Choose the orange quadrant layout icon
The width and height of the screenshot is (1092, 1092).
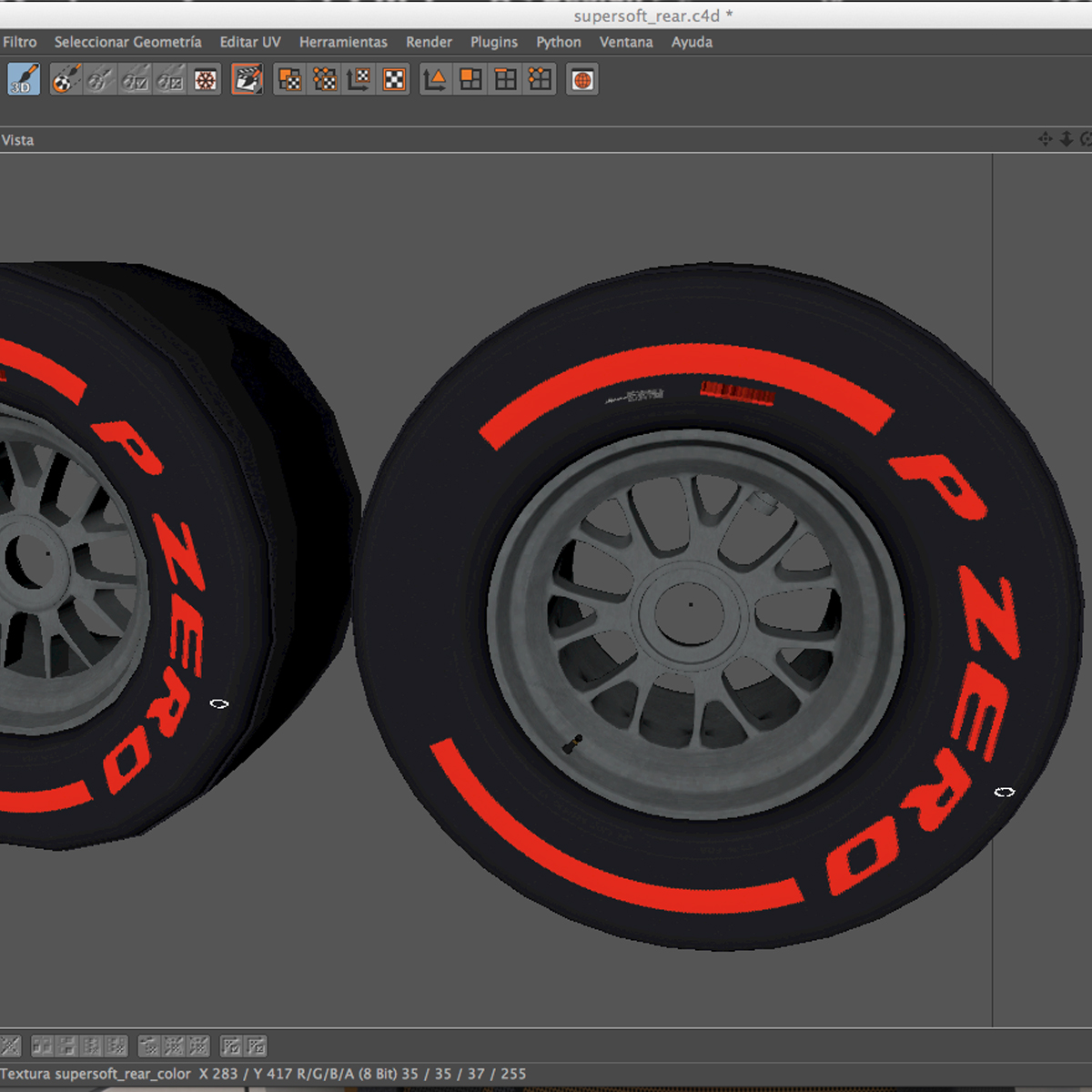click(x=470, y=80)
